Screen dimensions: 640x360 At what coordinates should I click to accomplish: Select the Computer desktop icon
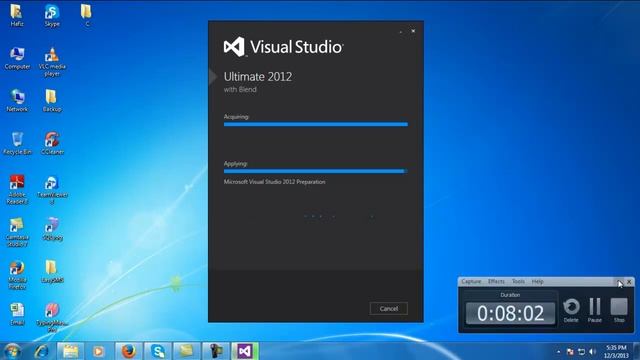click(x=17, y=58)
